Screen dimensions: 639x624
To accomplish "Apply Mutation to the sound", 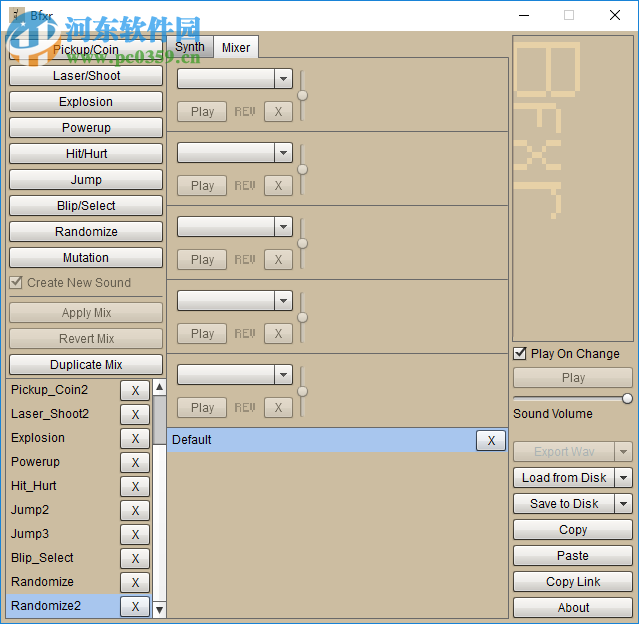I will [86, 258].
